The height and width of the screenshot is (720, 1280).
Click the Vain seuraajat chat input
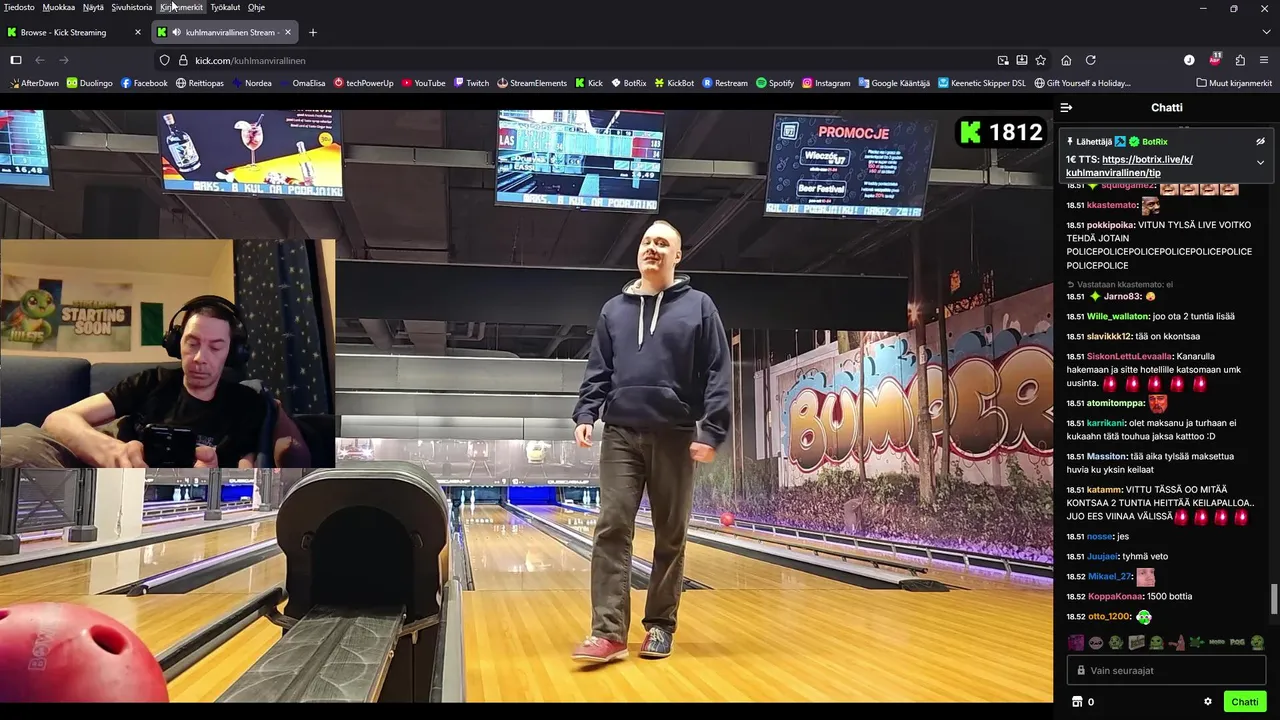coord(1166,671)
